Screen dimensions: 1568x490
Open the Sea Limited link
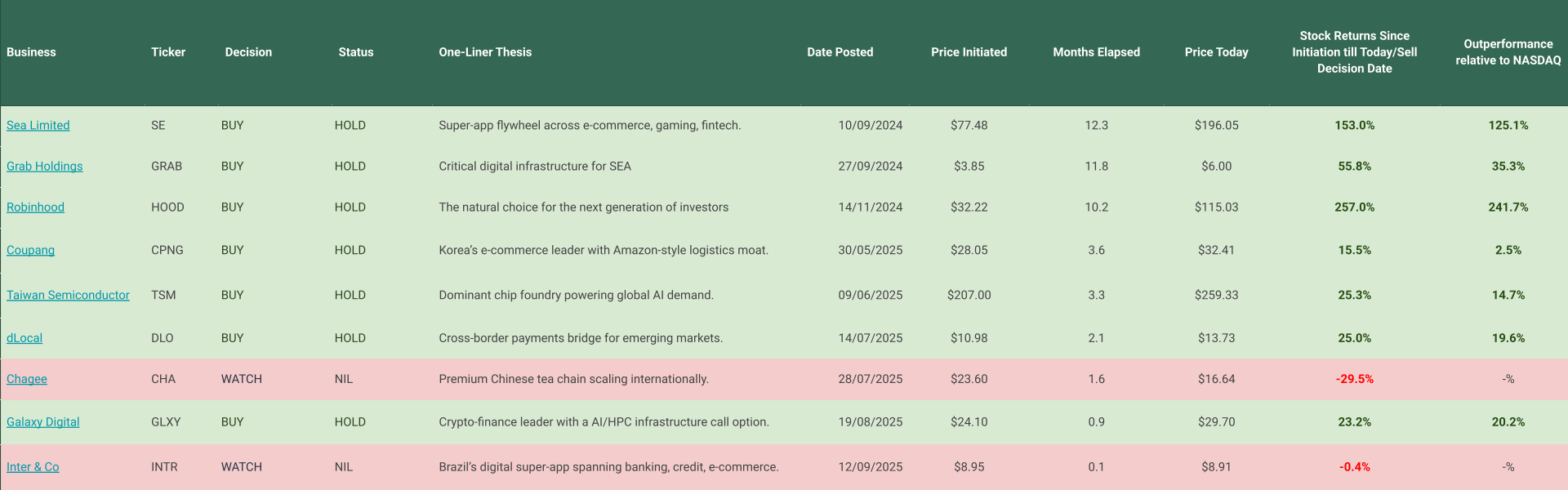pos(38,125)
